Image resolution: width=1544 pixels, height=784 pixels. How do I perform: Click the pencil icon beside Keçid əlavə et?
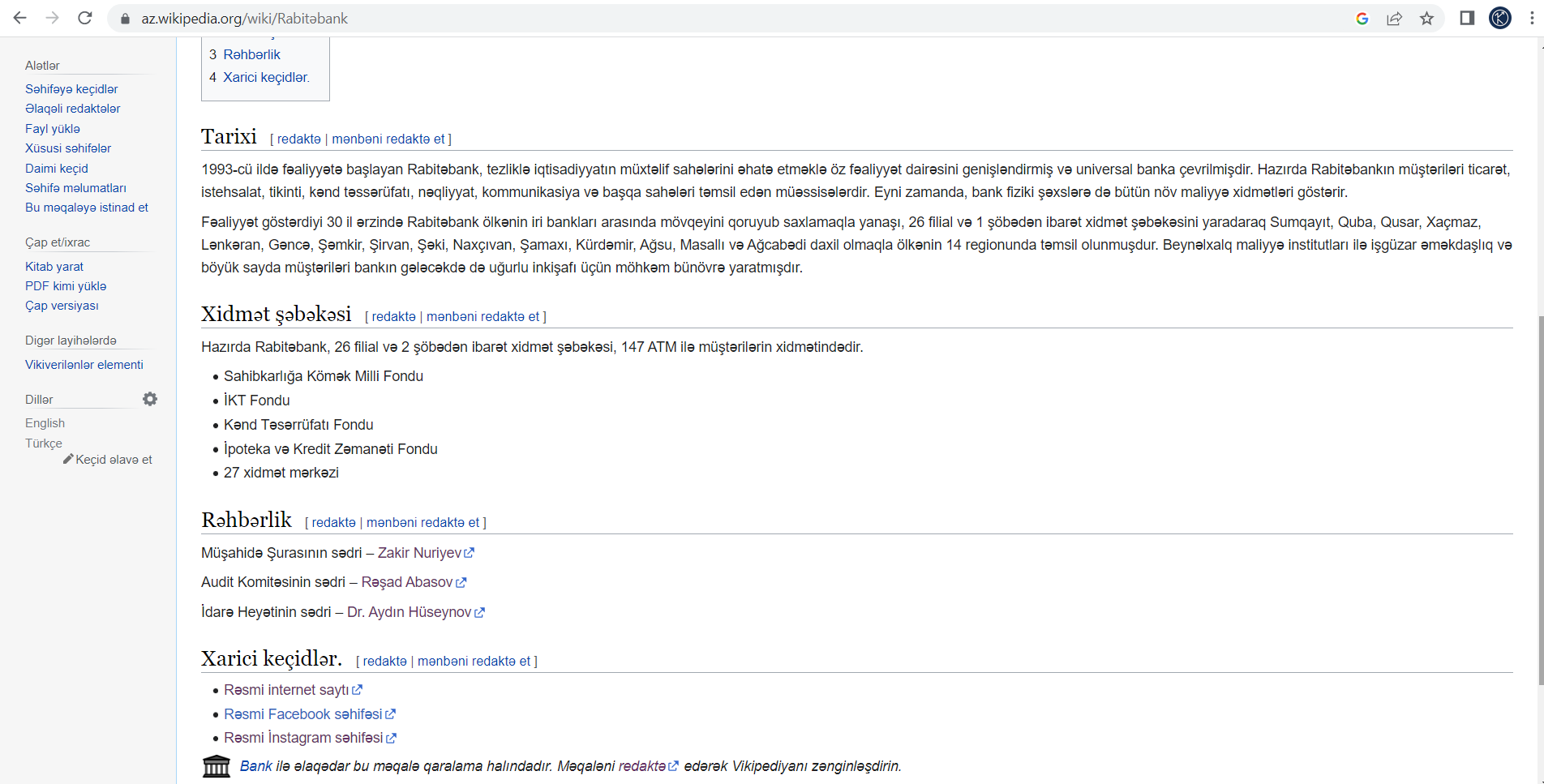(68, 459)
